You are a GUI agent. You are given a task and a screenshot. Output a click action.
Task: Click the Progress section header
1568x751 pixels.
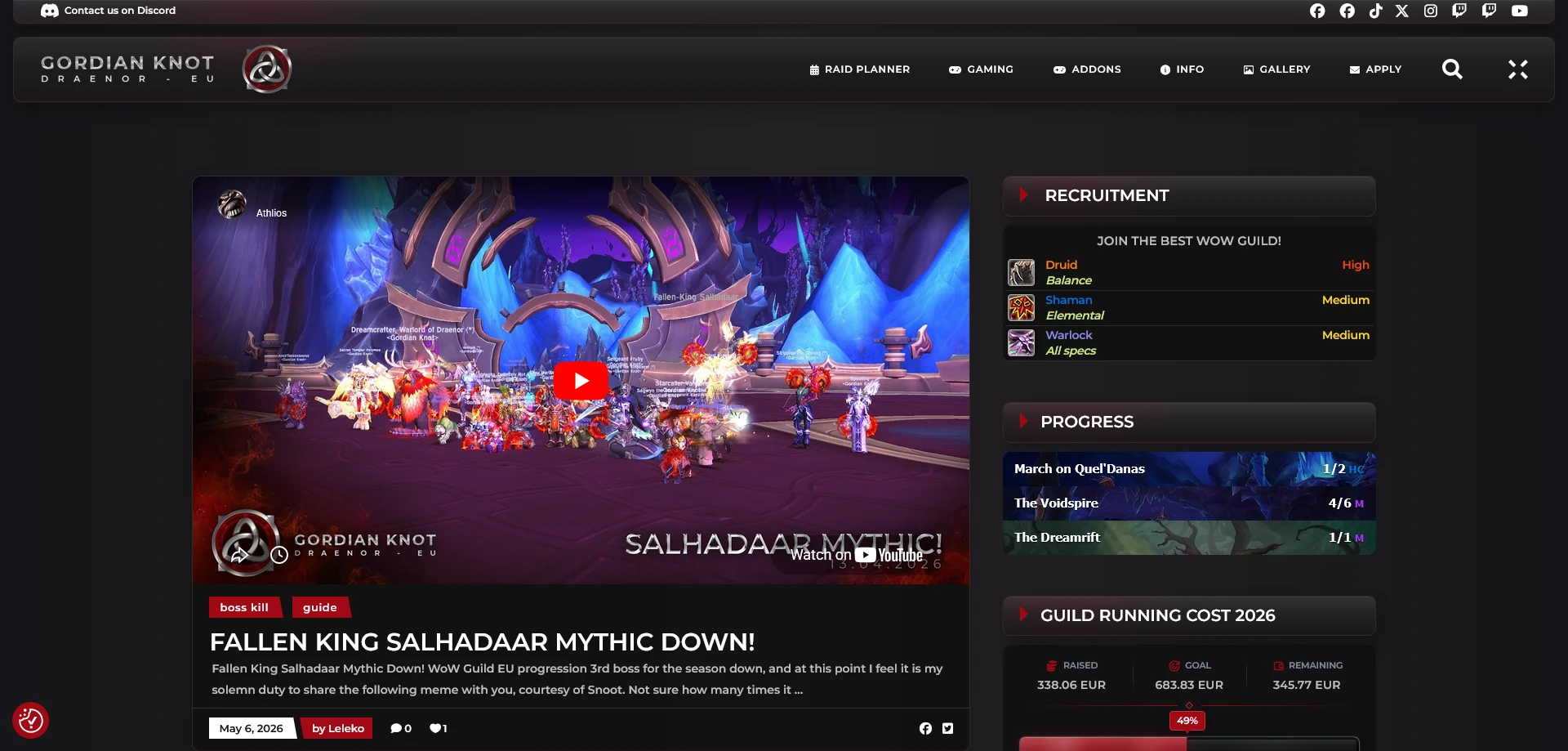[x=1189, y=422]
